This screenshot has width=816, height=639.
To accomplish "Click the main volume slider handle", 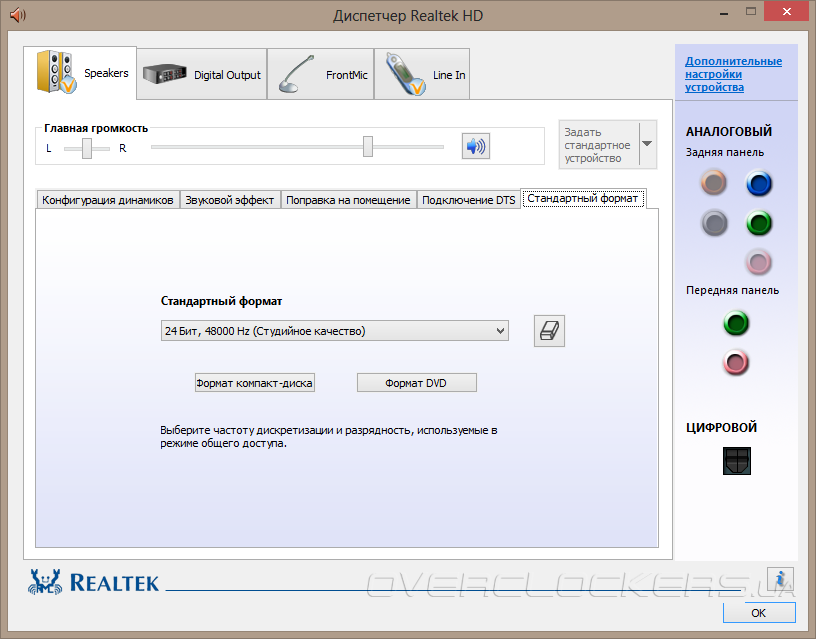I will point(368,146).
